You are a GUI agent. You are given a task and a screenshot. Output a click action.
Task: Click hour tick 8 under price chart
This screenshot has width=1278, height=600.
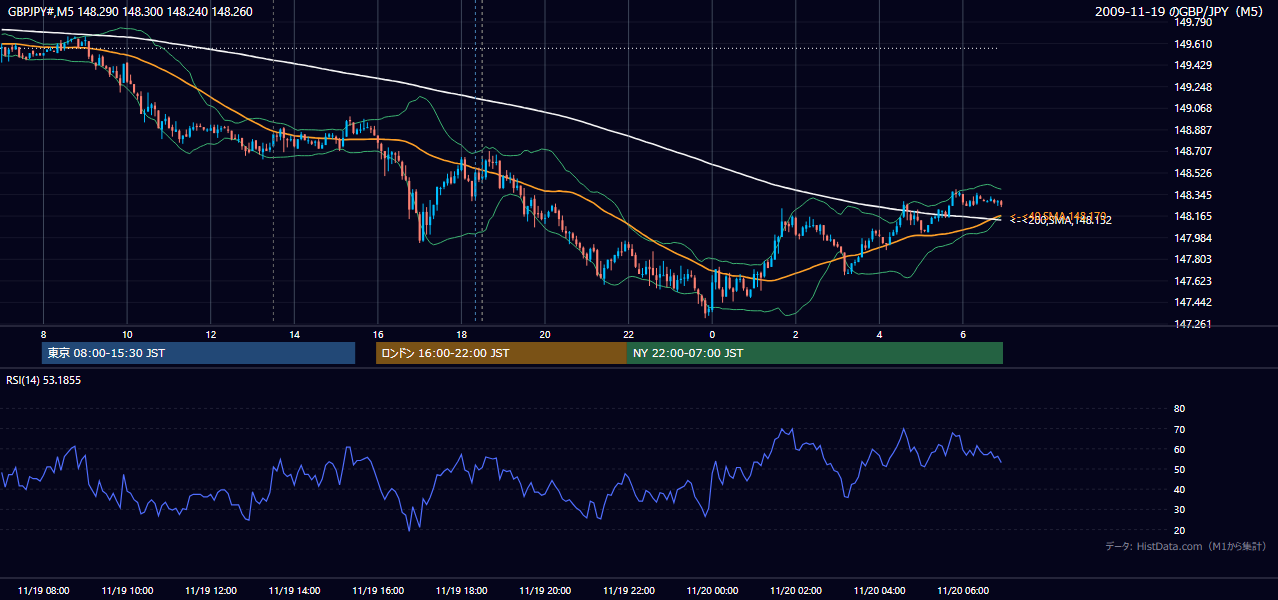click(x=43, y=334)
